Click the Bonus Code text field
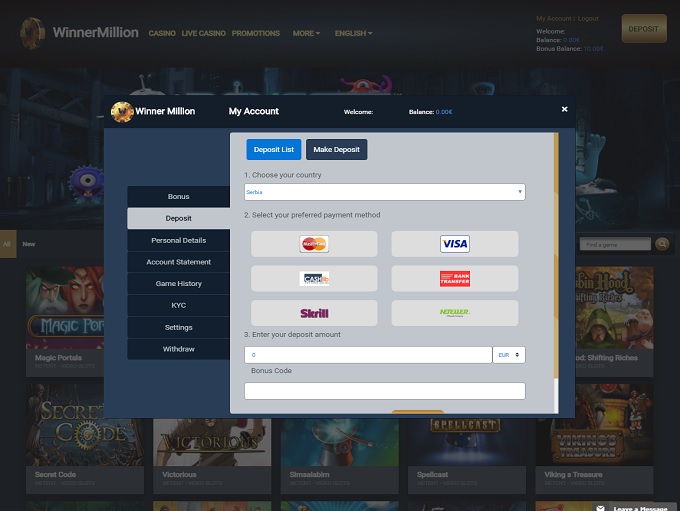 384,391
